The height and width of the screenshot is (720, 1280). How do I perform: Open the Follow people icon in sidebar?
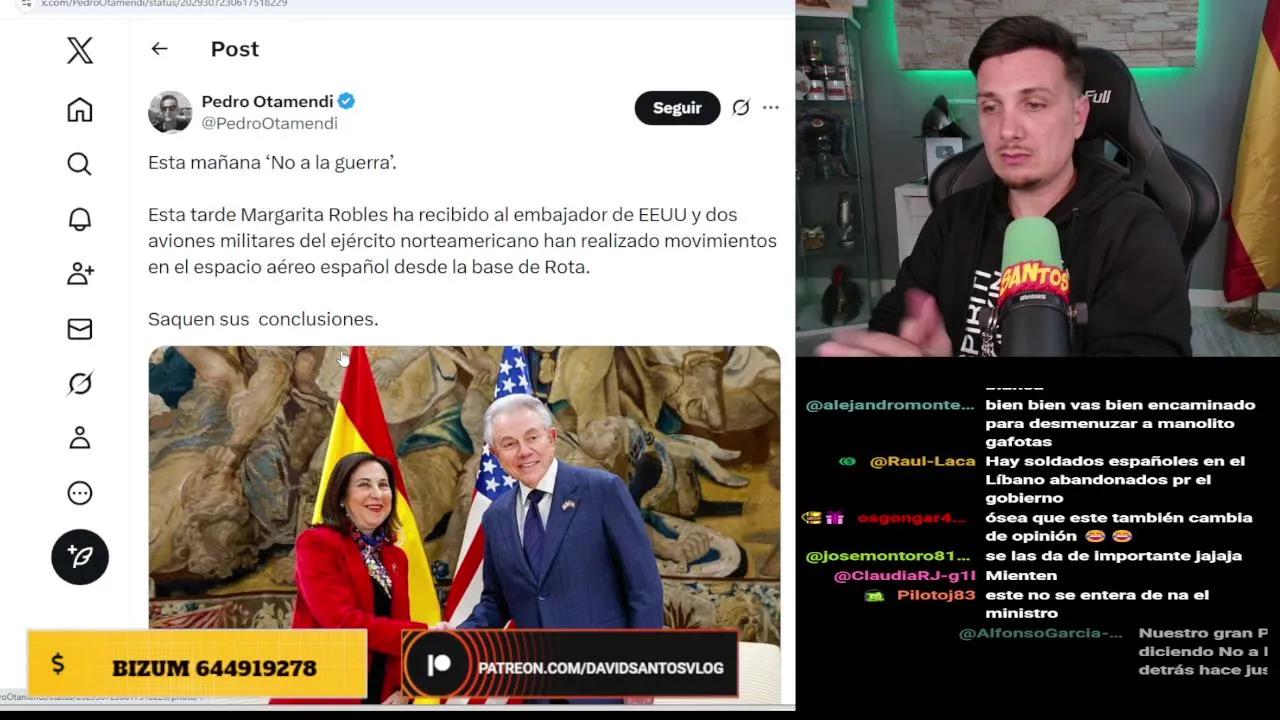[x=80, y=274]
